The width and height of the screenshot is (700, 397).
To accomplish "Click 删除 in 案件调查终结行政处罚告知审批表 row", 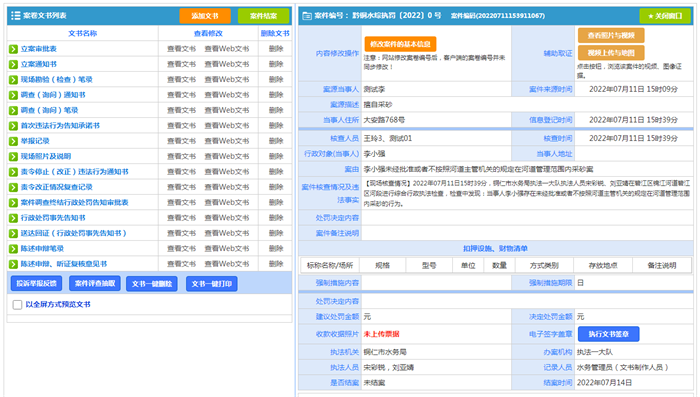I will 276,202.
